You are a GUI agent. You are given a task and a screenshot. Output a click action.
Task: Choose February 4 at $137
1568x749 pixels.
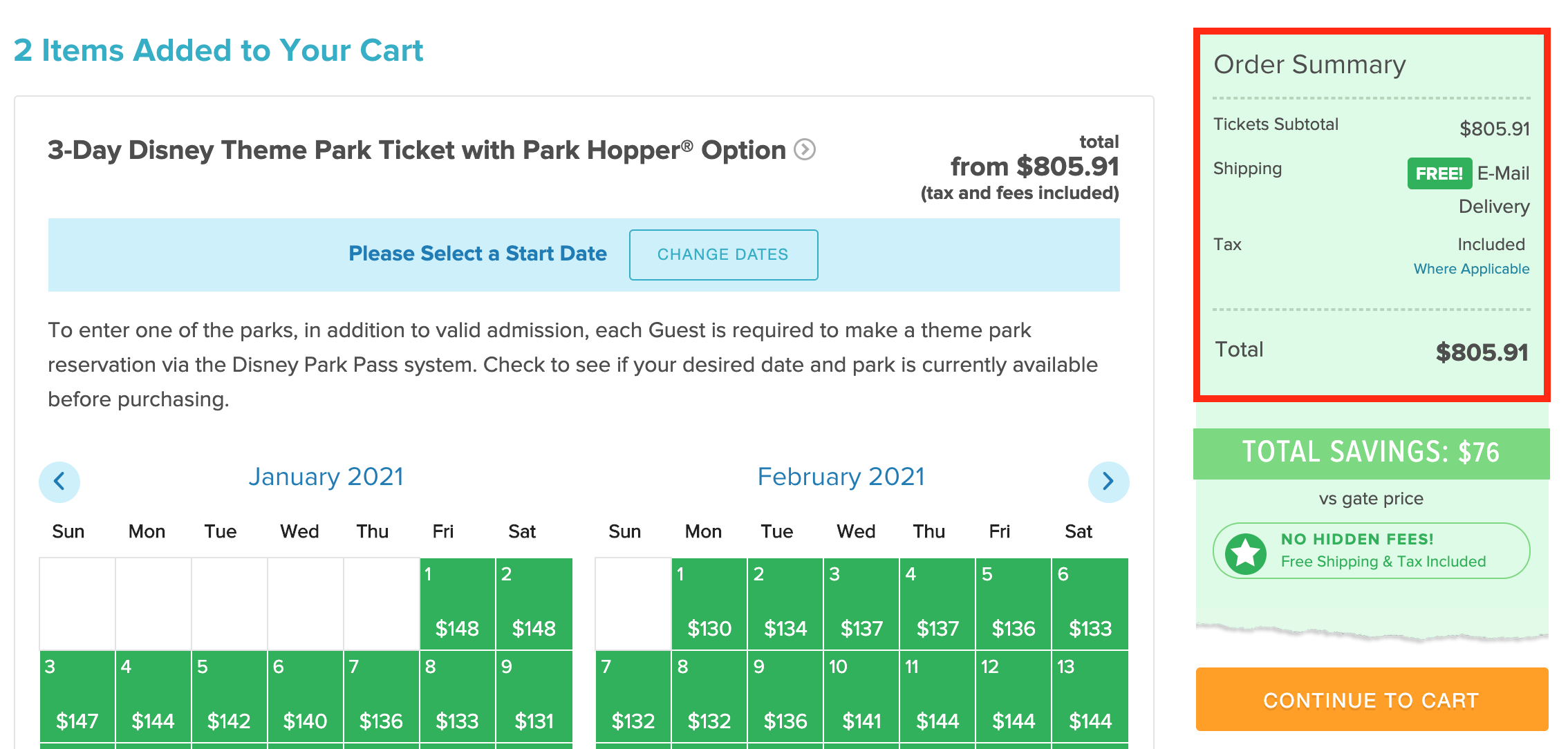(937, 604)
